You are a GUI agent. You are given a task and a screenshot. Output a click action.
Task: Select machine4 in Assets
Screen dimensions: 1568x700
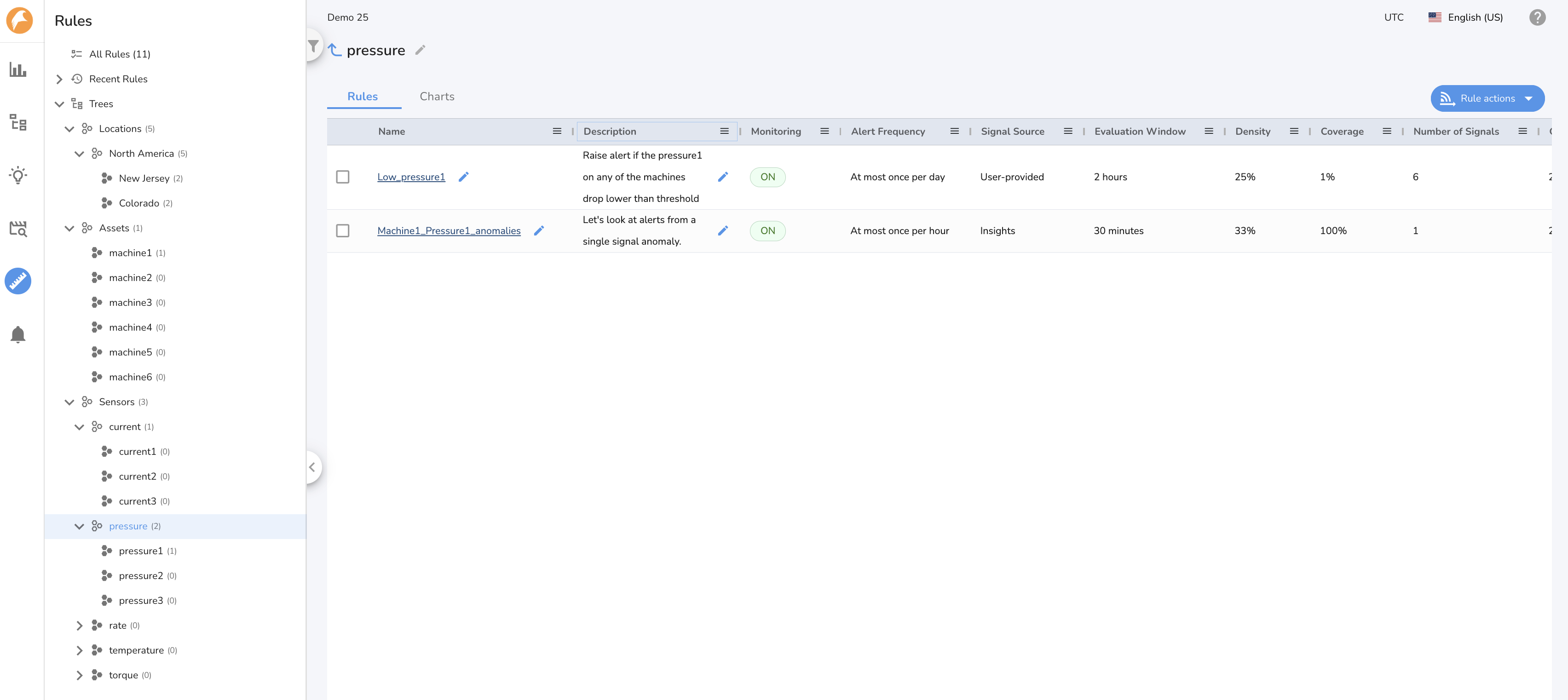[130, 327]
